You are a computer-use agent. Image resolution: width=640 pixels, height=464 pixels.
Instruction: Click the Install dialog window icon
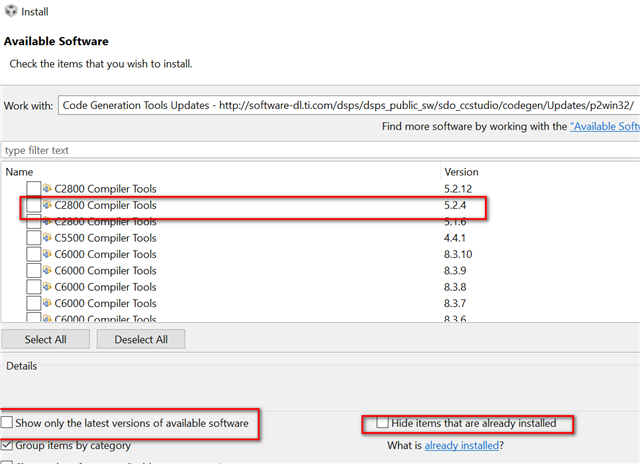pyautogui.click(x=10, y=11)
